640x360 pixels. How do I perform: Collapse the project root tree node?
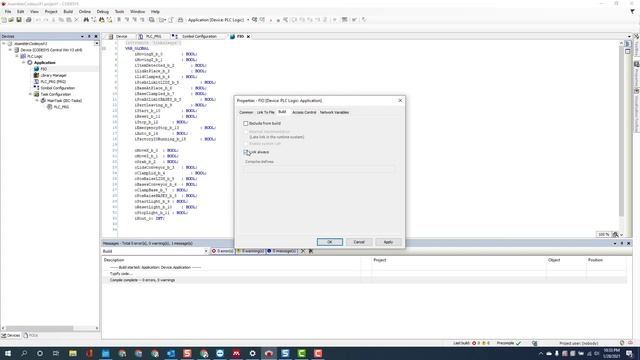(x=4, y=43)
